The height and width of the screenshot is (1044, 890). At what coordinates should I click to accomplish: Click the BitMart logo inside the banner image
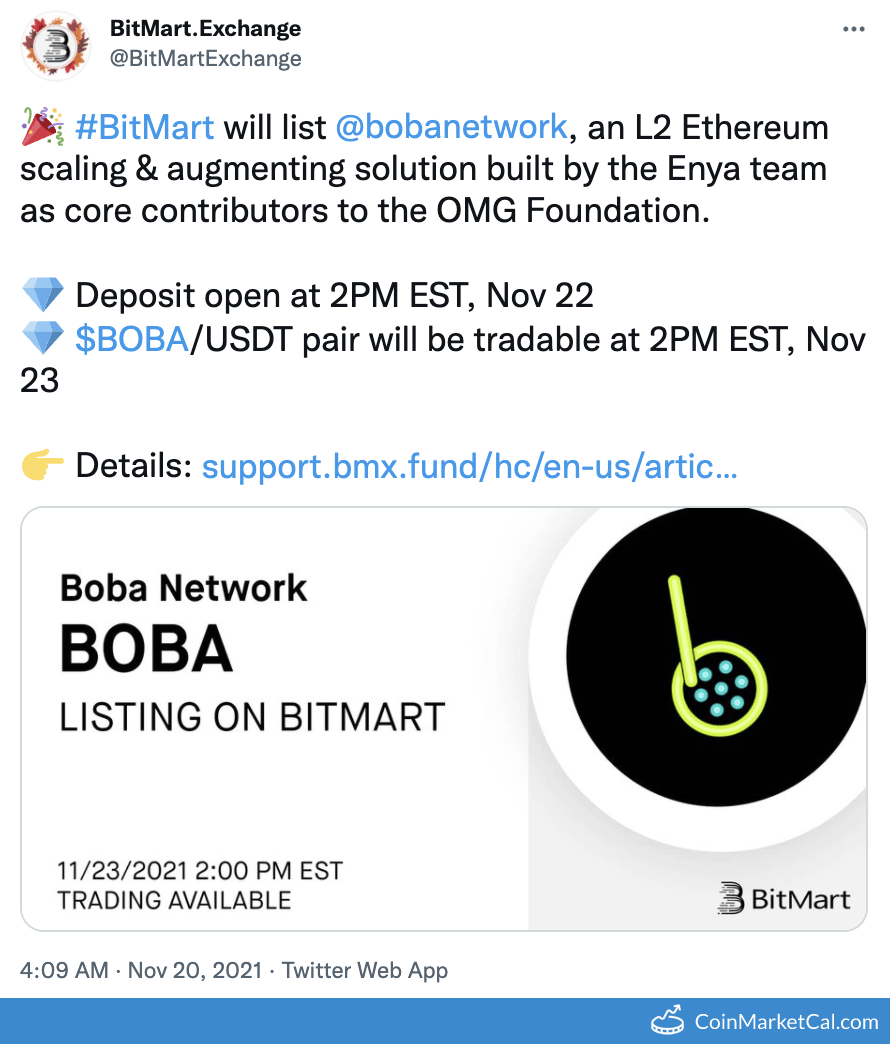783,897
